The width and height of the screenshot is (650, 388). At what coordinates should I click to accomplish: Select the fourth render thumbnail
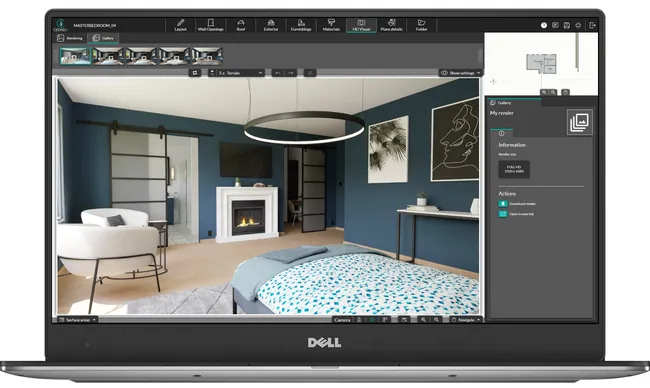pyautogui.click(x=175, y=56)
